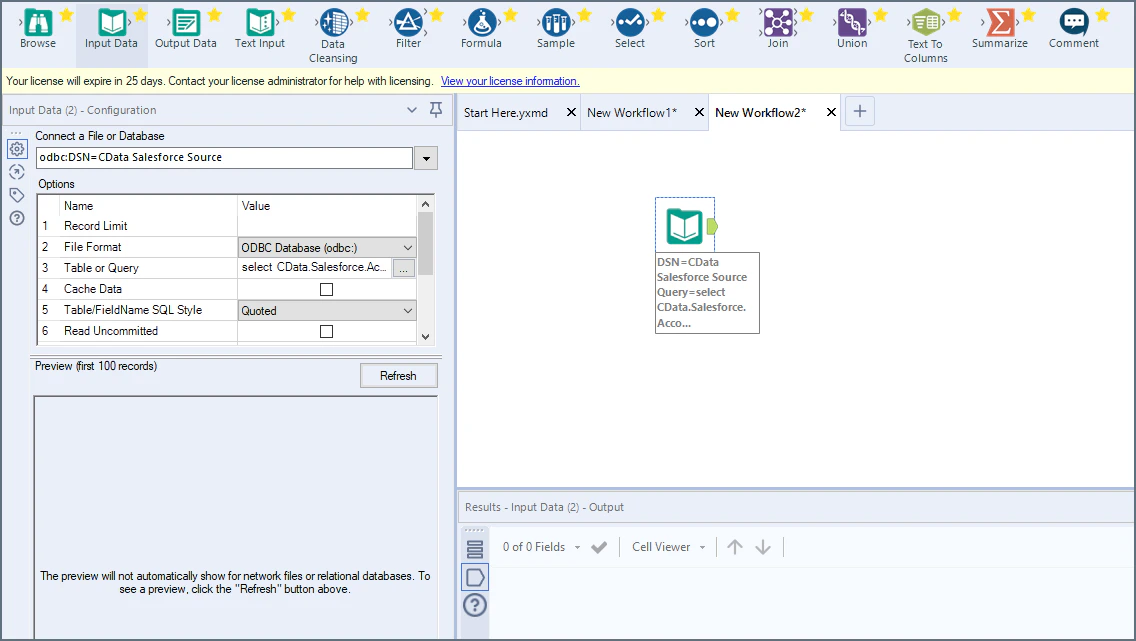The height and width of the screenshot is (641, 1136).
Task: Pick the Summarize tool
Action: (1000, 28)
